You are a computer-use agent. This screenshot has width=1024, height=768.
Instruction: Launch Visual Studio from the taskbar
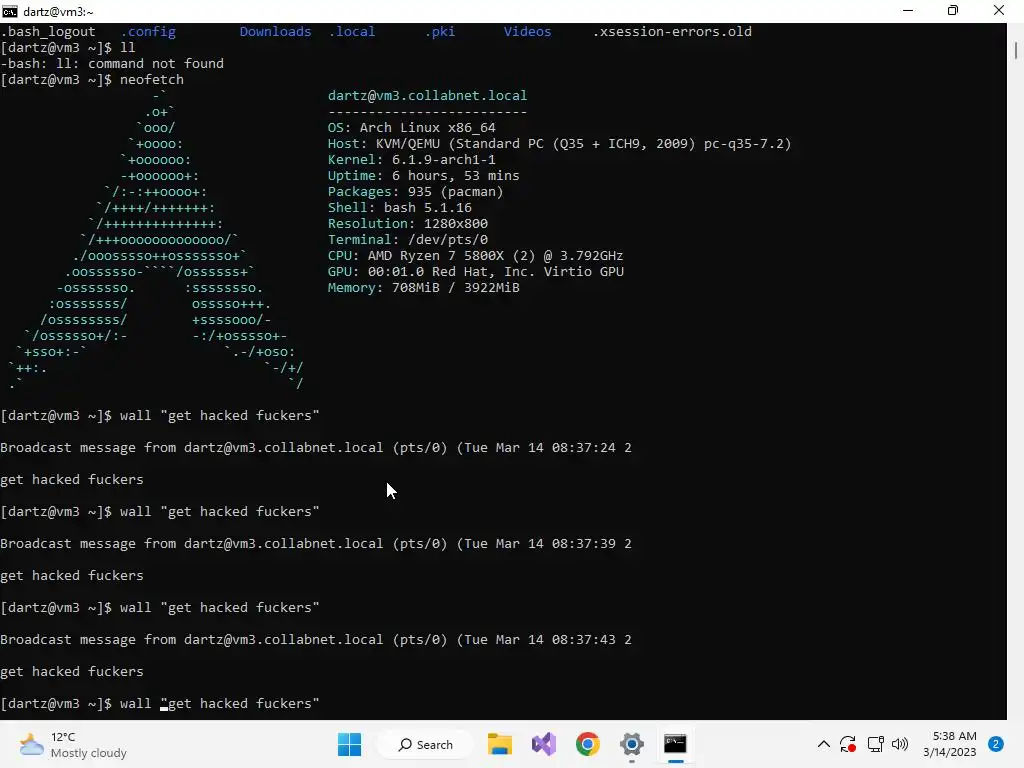click(543, 744)
